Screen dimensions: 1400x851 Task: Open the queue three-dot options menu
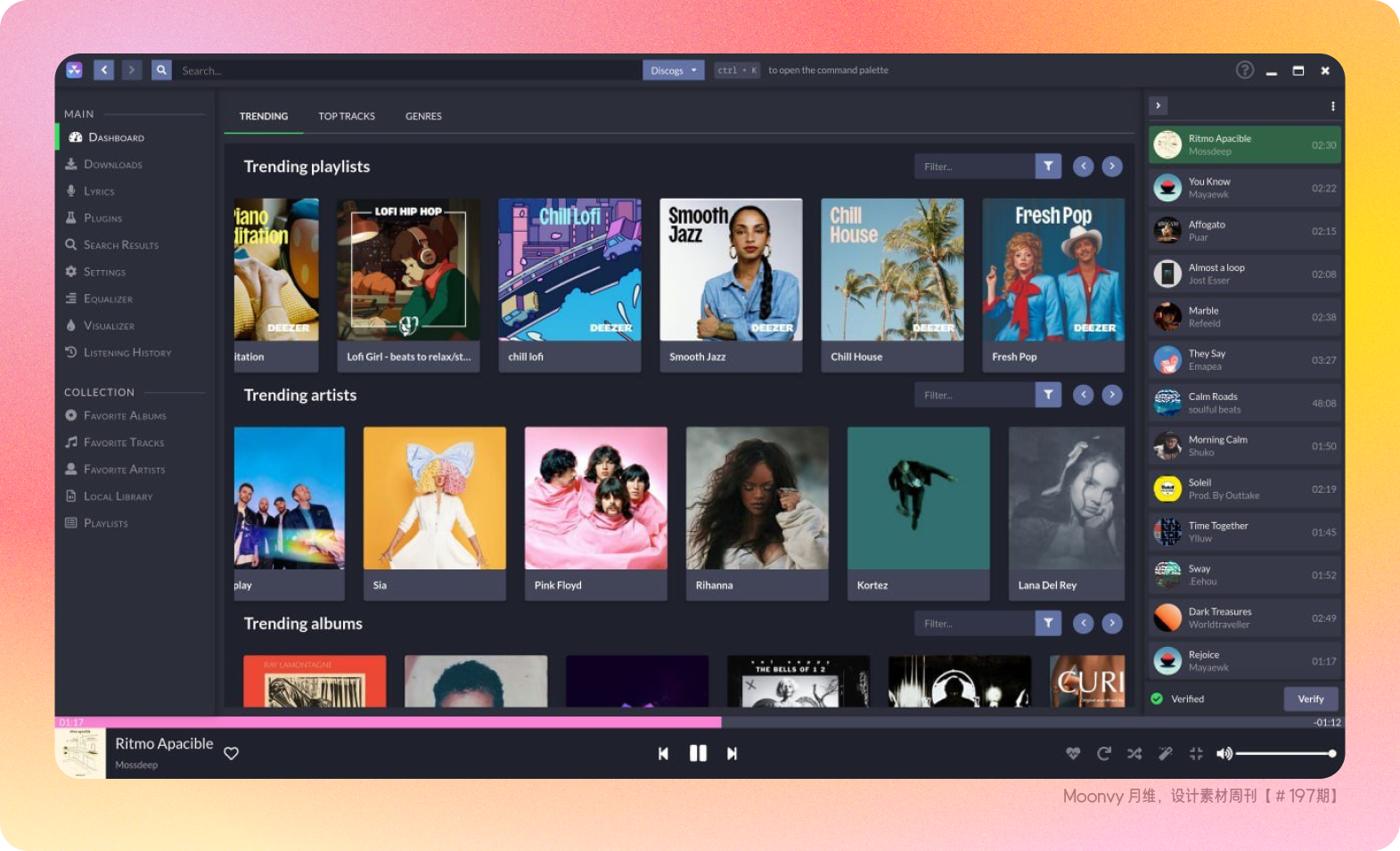pyautogui.click(x=1332, y=106)
